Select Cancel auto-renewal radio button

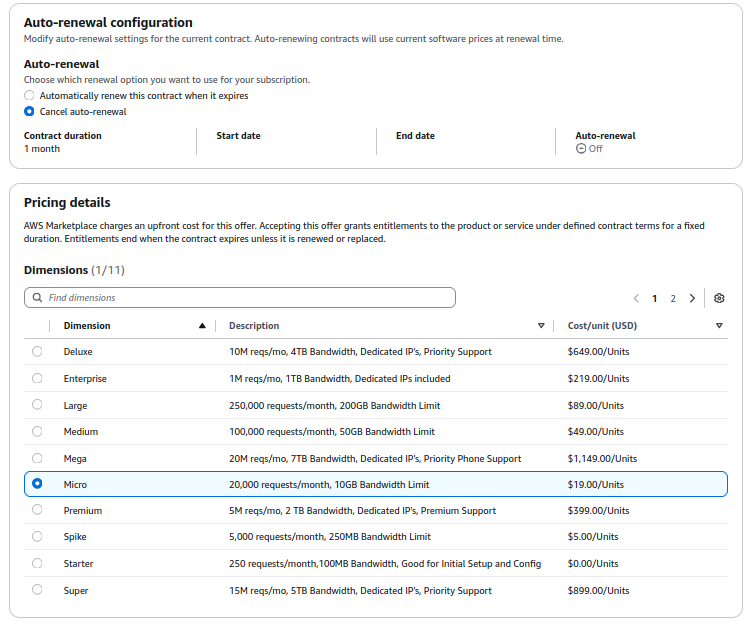point(29,112)
